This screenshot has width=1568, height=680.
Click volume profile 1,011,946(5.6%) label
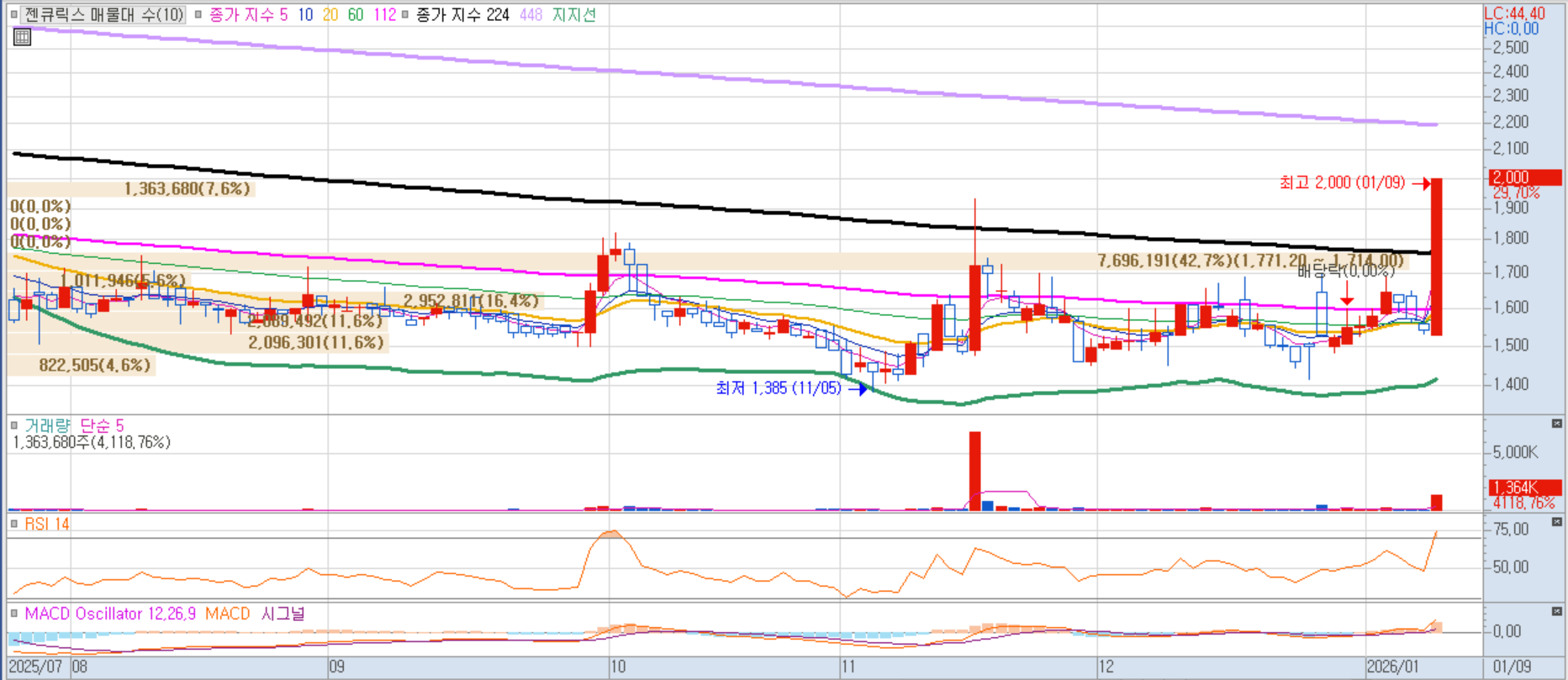(123, 280)
